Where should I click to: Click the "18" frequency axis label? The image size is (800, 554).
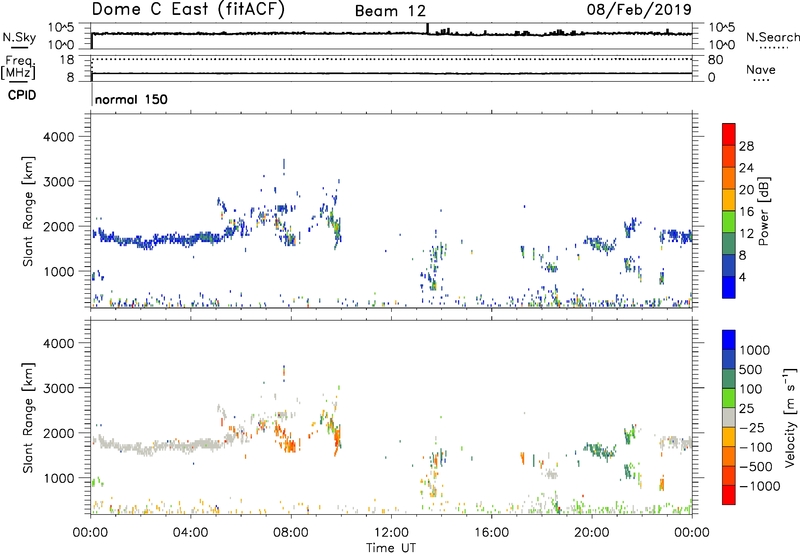[x=67, y=60]
